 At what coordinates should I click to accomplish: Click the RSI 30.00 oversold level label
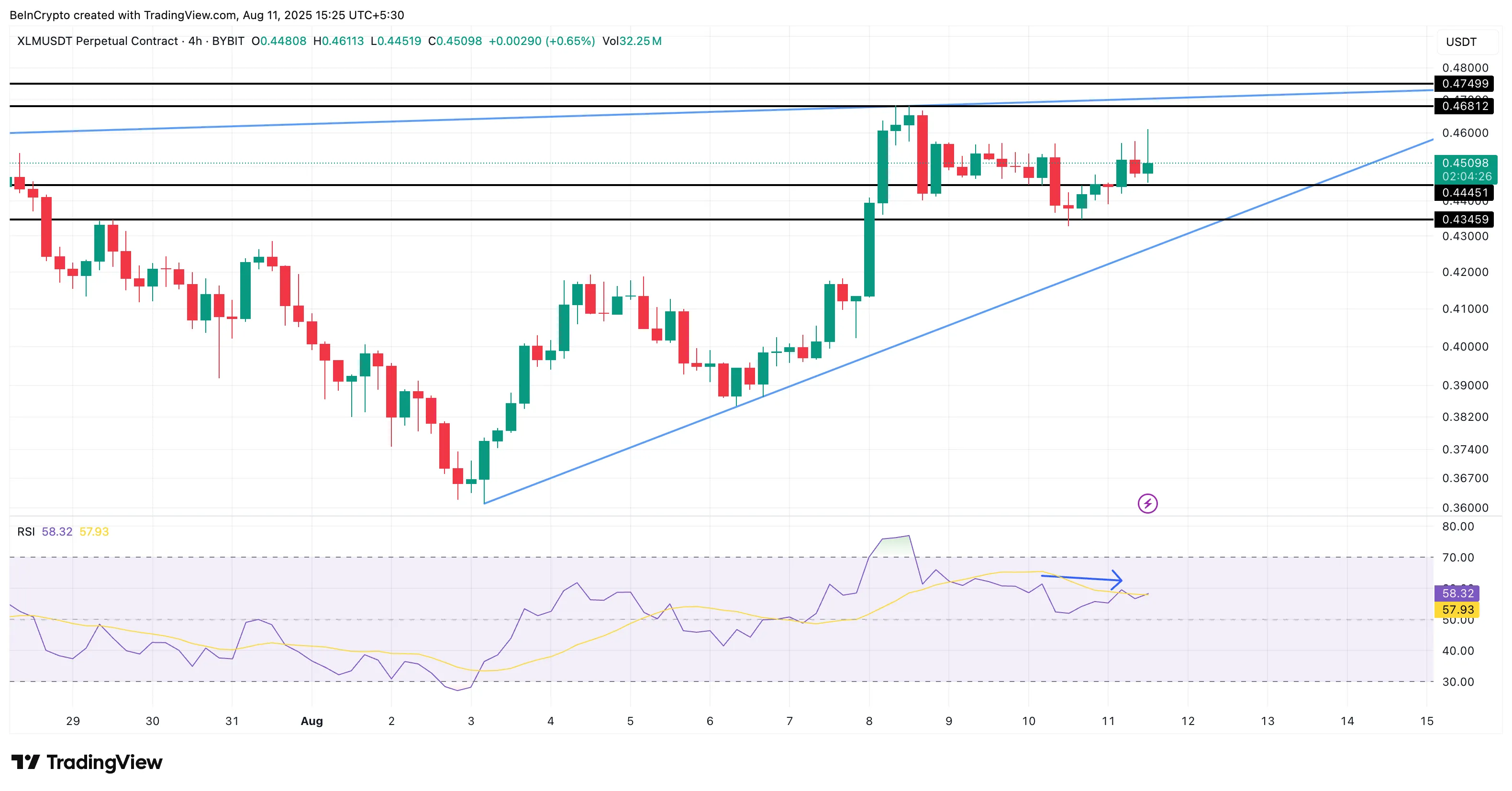(x=1458, y=682)
